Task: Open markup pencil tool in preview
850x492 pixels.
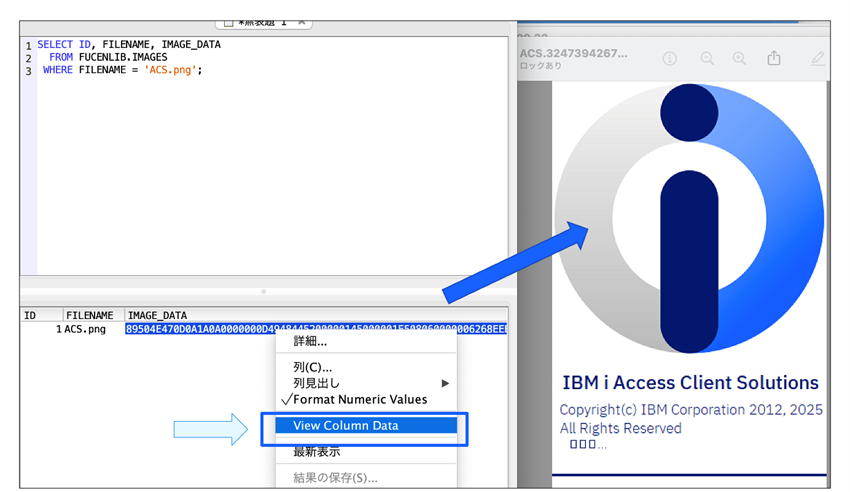Action: pyautogui.click(x=817, y=59)
